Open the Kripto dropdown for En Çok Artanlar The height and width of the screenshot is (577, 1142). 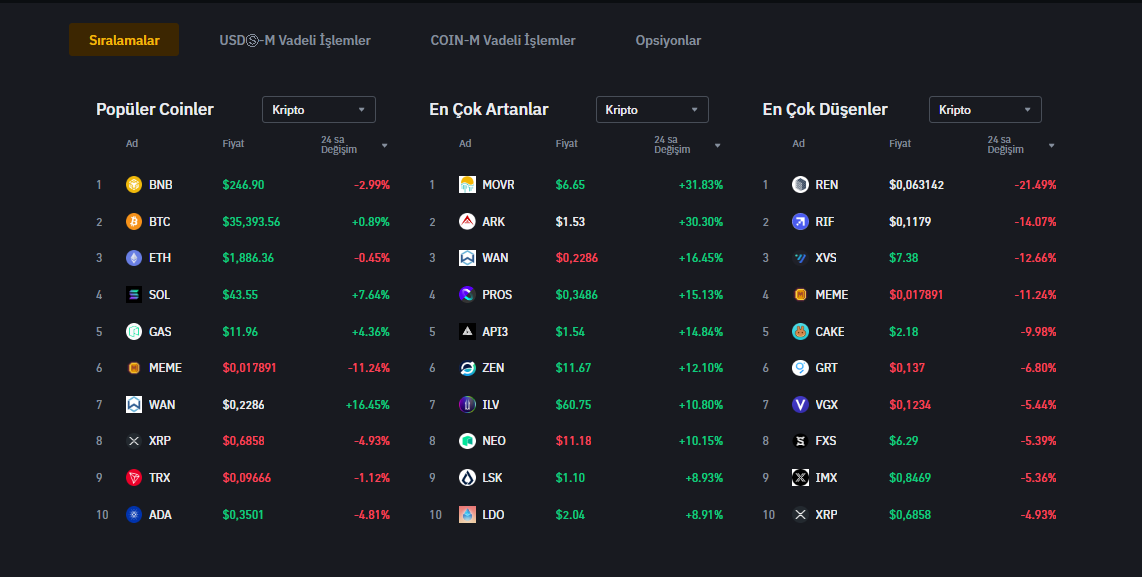pos(652,110)
